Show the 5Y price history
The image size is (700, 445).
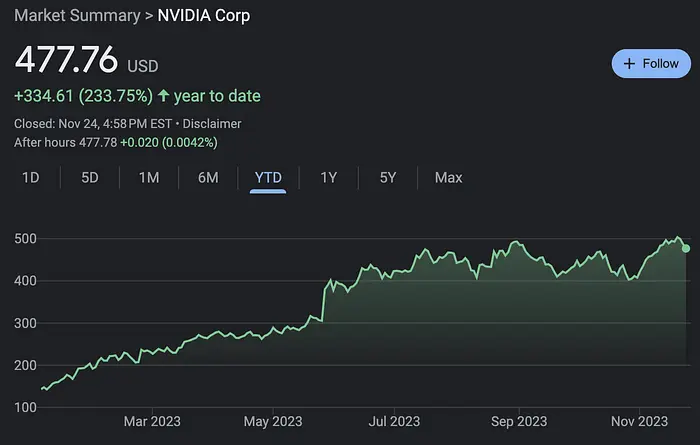[388, 178]
